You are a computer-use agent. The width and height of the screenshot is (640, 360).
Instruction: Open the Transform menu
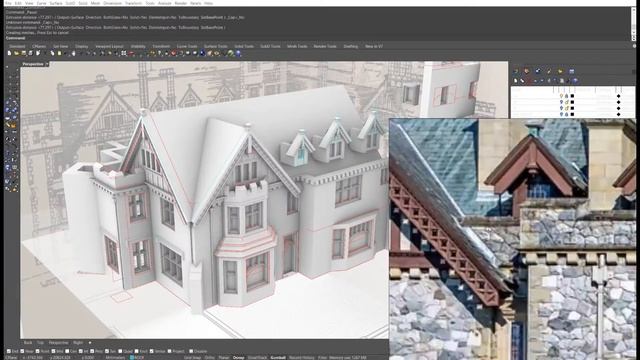(x=133, y=3)
